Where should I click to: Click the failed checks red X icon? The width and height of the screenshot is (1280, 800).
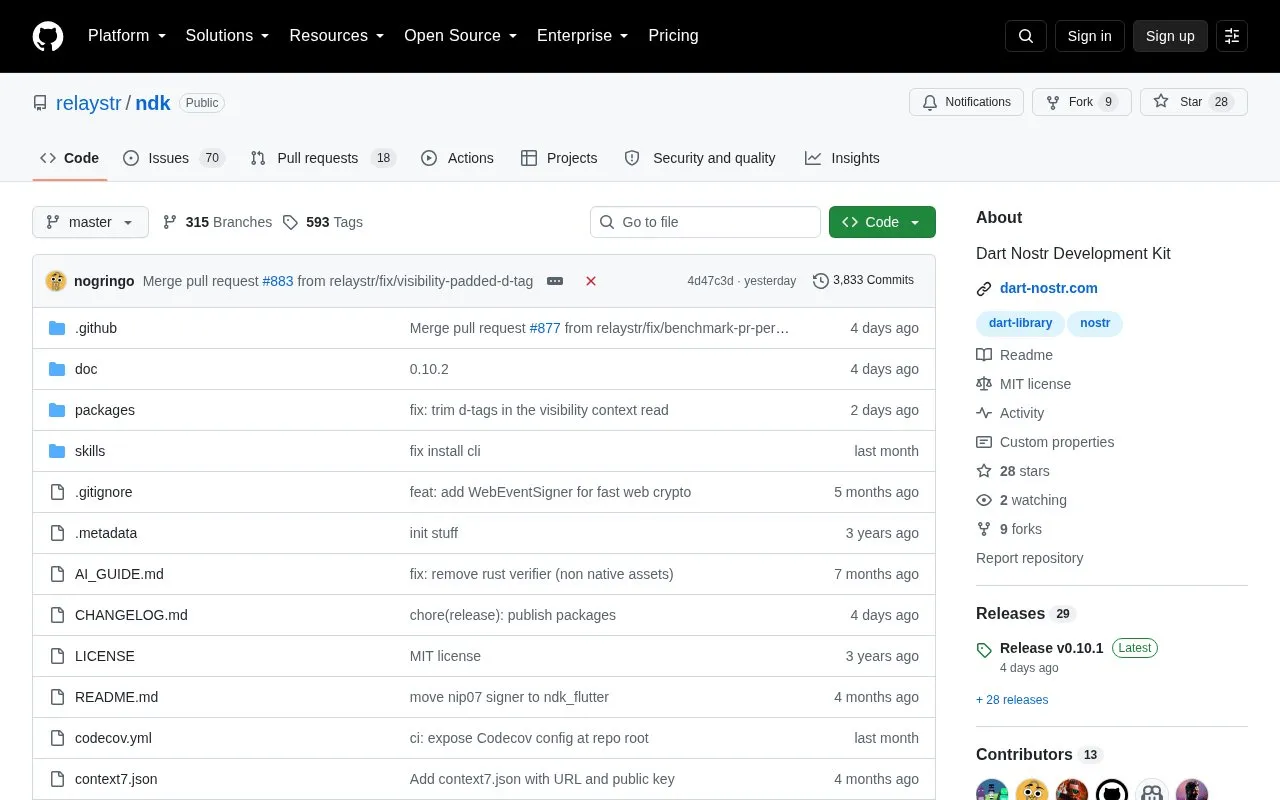pos(591,281)
